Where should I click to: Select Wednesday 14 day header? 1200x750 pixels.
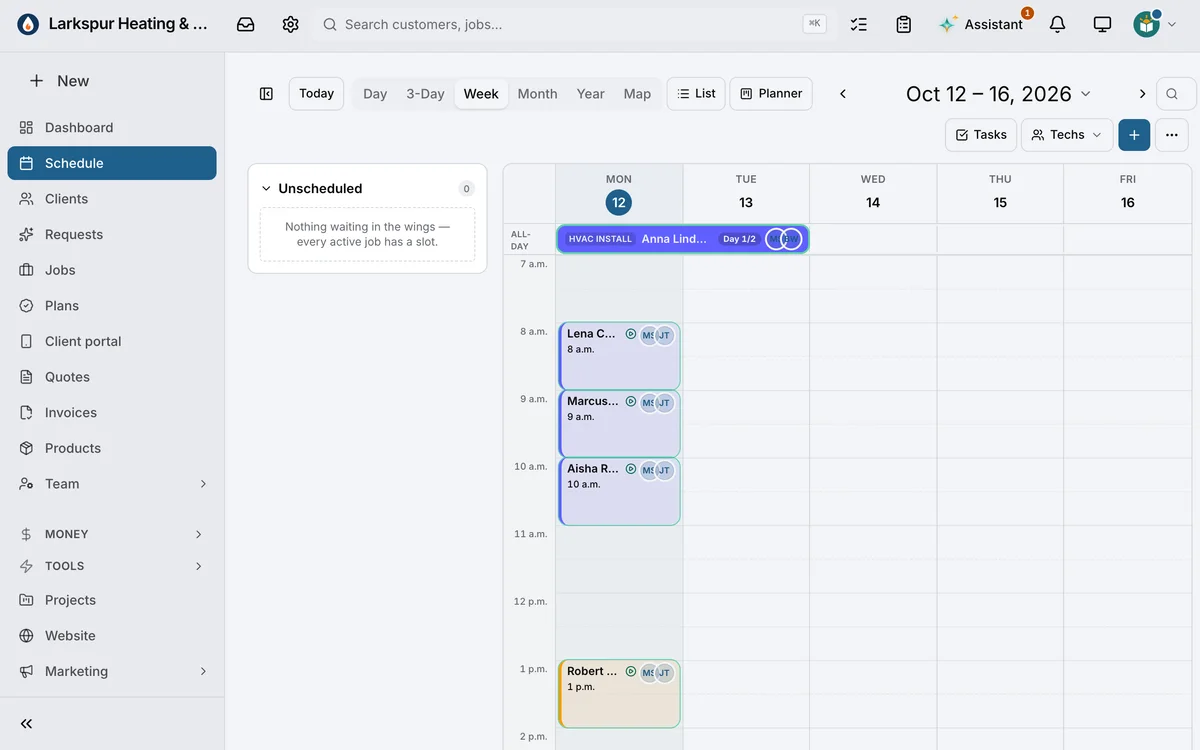(x=873, y=193)
